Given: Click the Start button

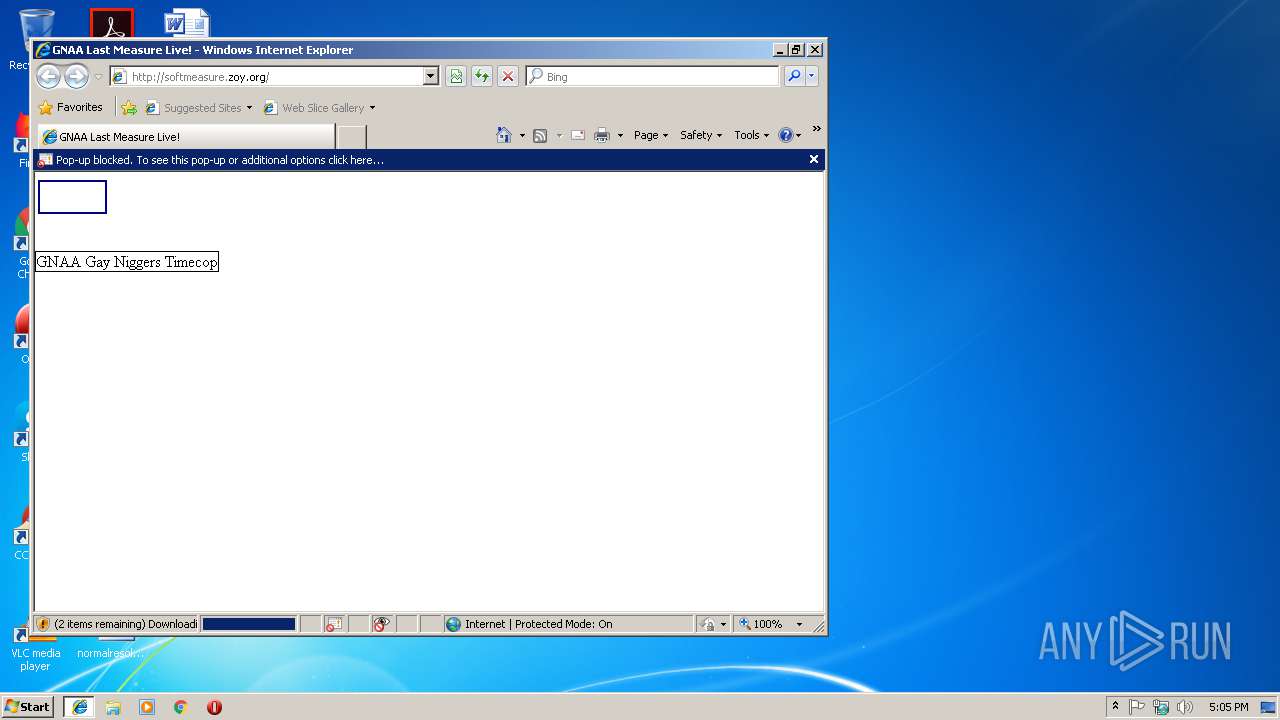Looking at the screenshot, I should pyautogui.click(x=28, y=706).
